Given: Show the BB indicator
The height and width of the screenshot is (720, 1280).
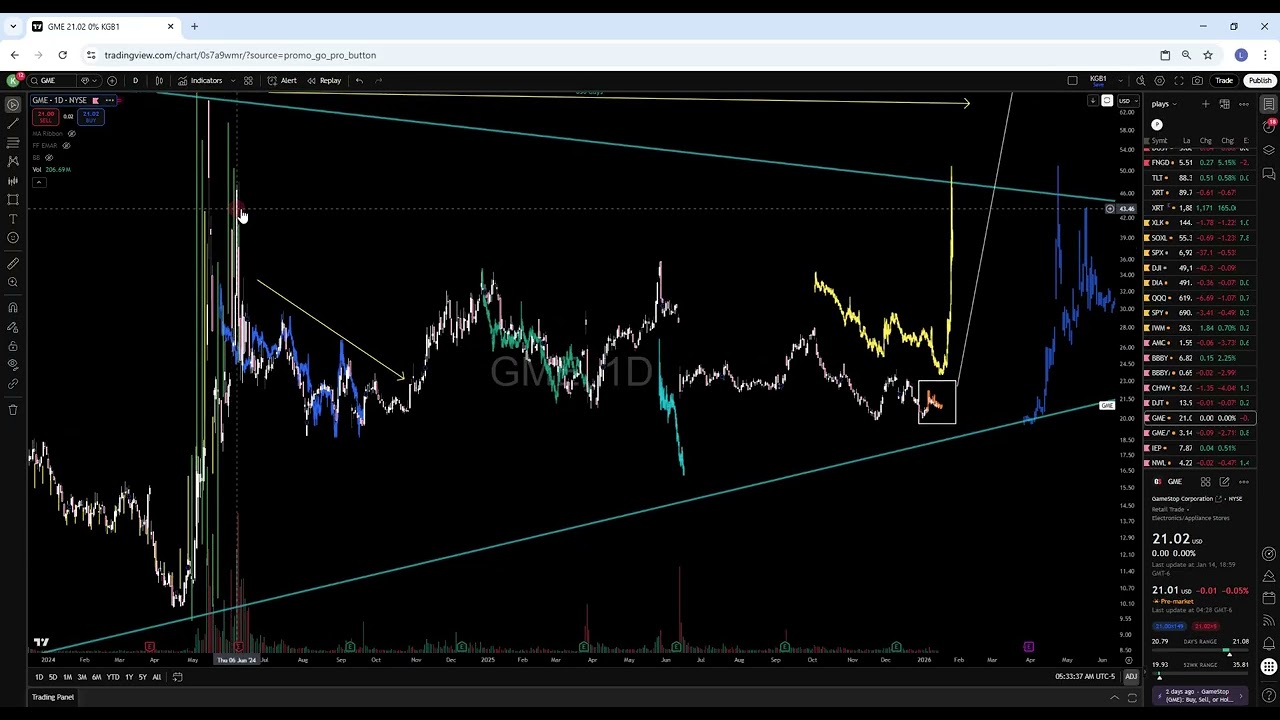Looking at the screenshot, I should coord(49,157).
